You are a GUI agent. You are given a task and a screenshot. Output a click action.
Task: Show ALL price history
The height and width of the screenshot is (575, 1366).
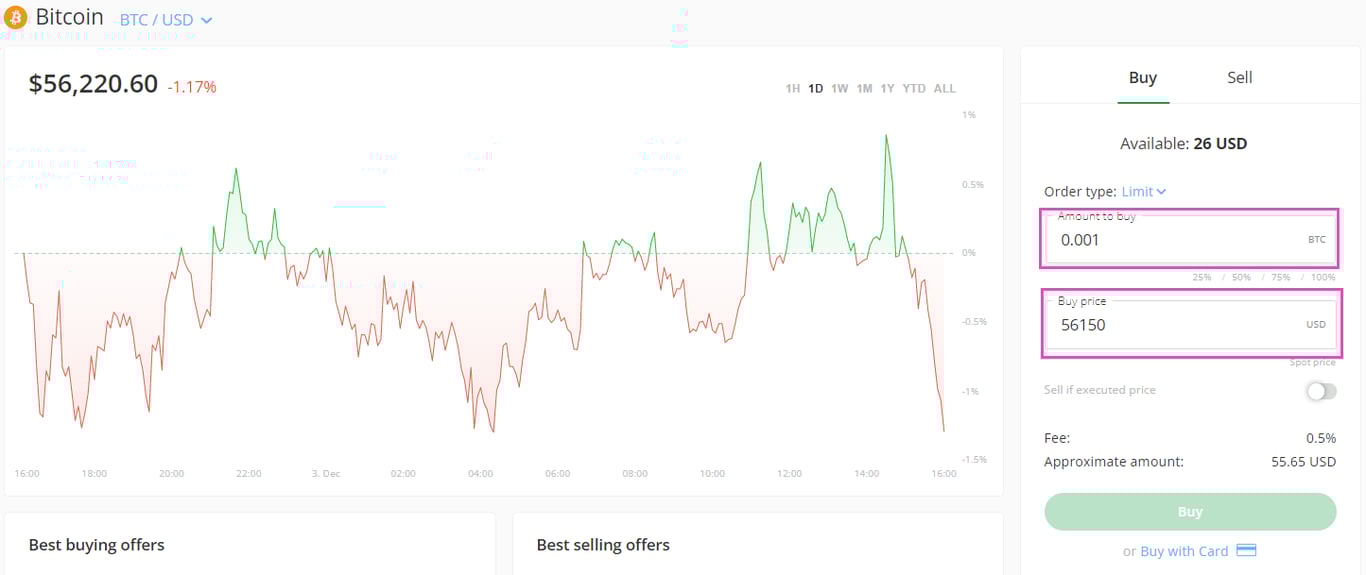tap(944, 89)
